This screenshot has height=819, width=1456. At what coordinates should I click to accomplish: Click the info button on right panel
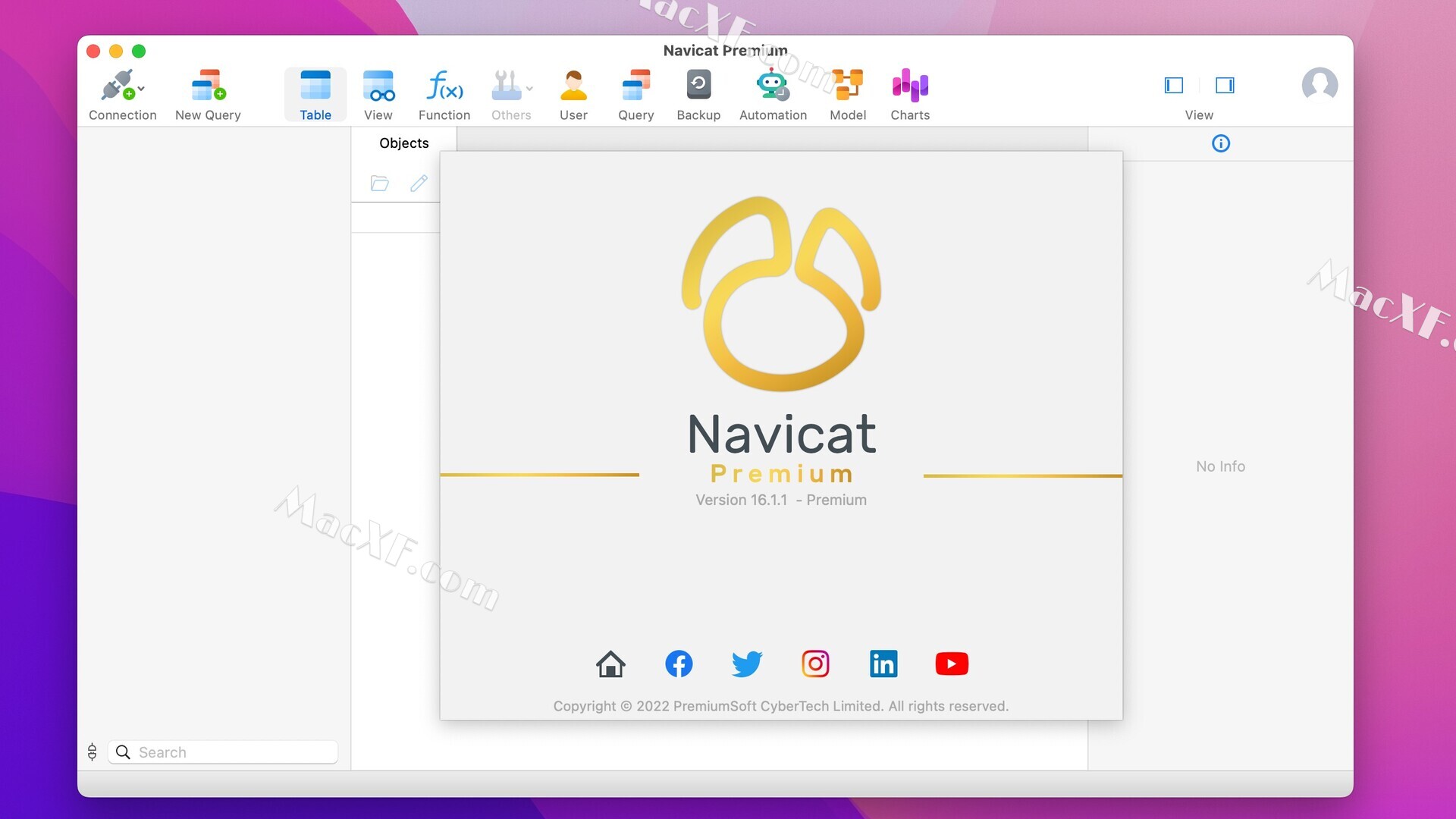click(x=1220, y=143)
